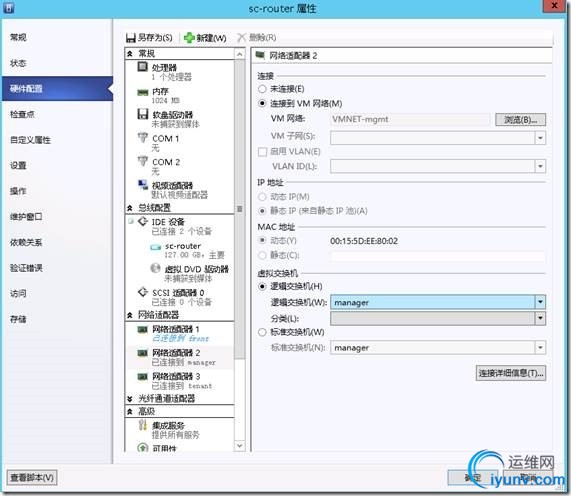Close the sc-router properties window
This screenshot has width=571, height=496.
(x=555, y=6)
